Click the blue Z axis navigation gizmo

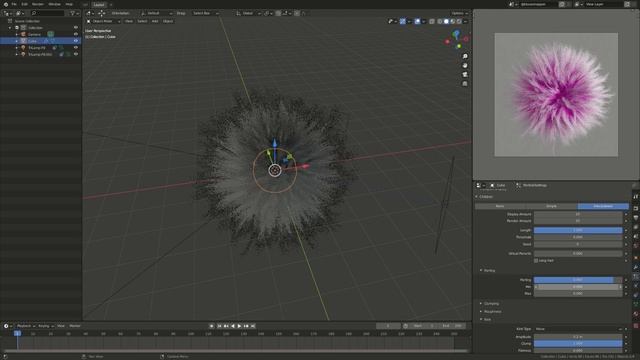pos(456,33)
